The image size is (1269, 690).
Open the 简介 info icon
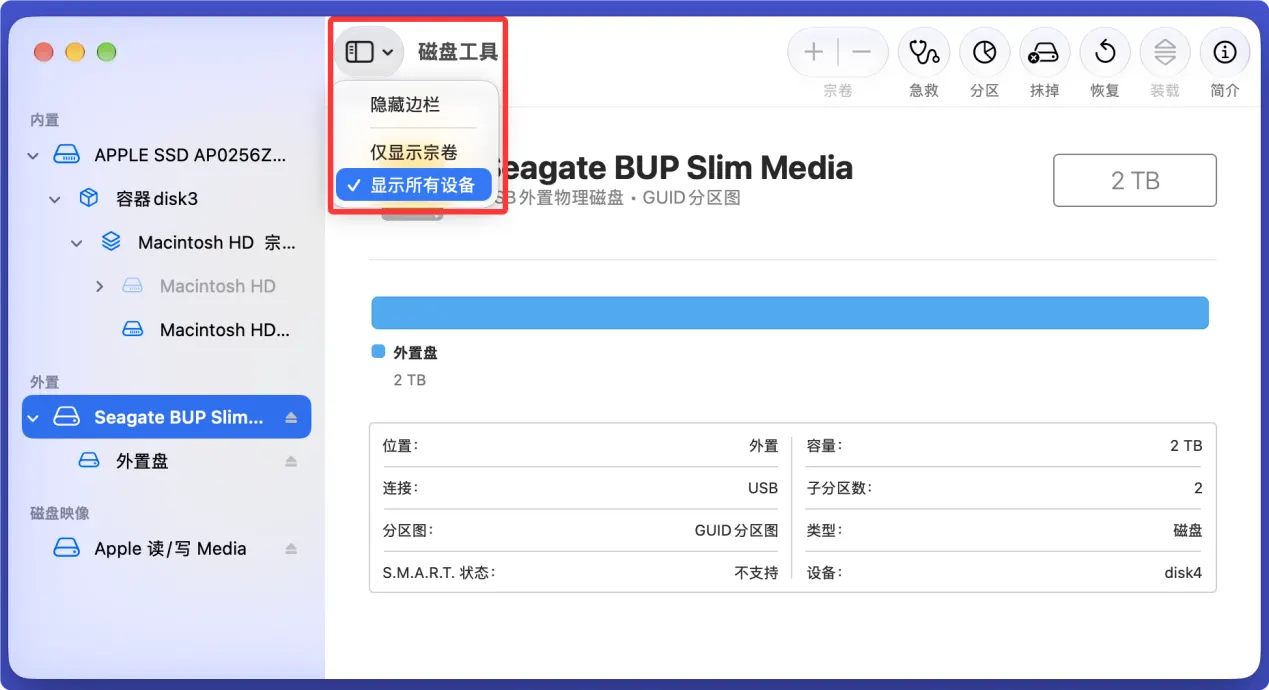(1225, 52)
